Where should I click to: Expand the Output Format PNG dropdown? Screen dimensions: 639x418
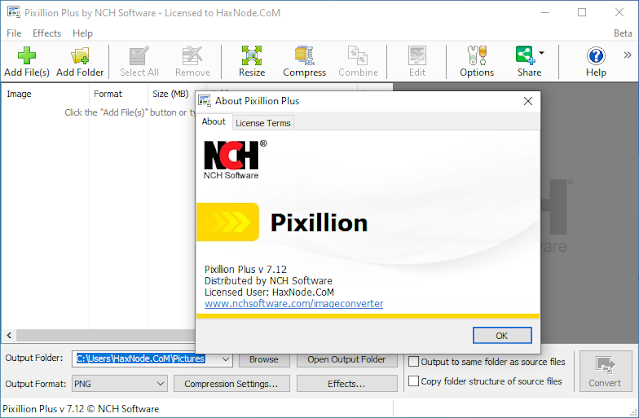[x=161, y=384]
